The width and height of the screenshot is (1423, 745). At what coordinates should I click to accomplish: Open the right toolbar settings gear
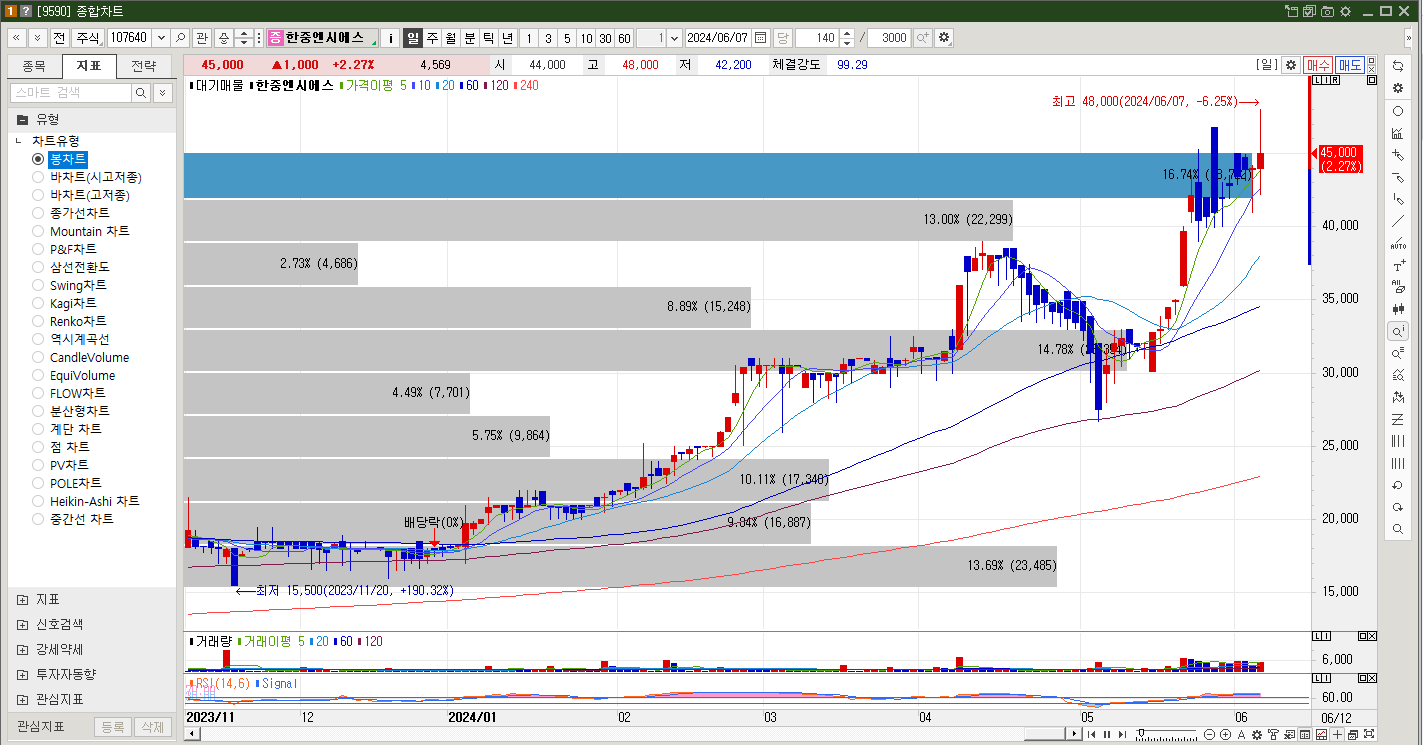coord(1398,88)
